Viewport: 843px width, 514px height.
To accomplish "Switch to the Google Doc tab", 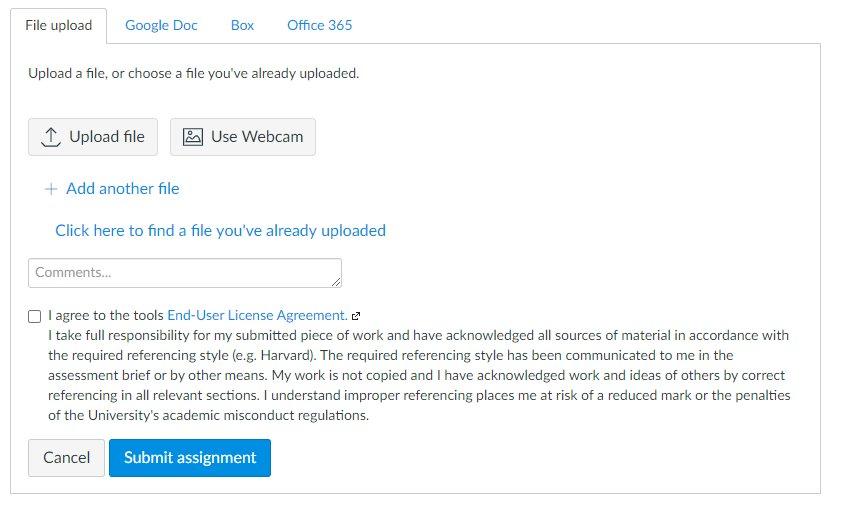I will pyautogui.click(x=161, y=25).
